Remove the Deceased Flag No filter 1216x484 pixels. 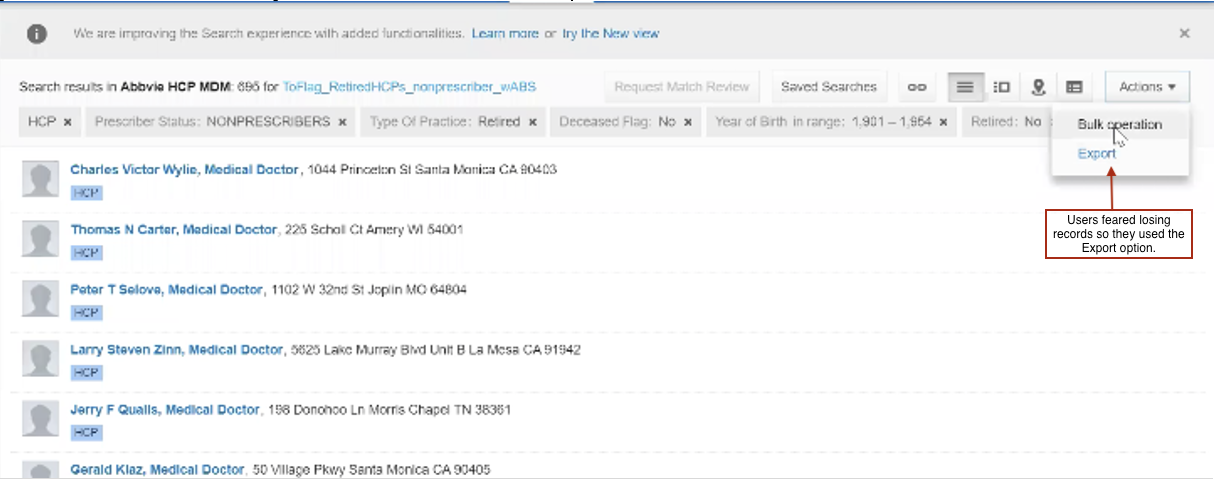coord(688,122)
